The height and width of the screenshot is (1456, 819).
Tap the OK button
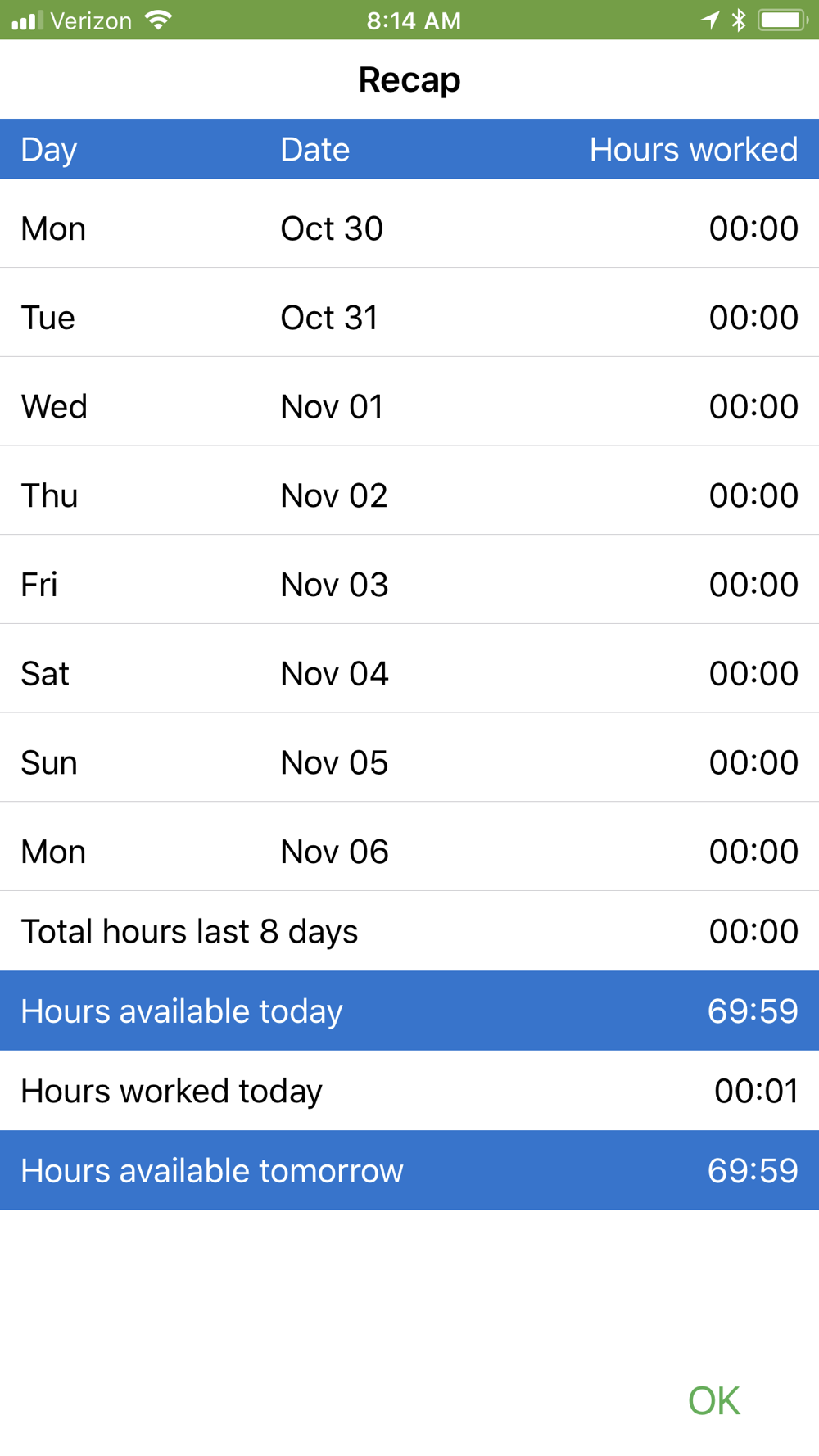[x=713, y=1400]
